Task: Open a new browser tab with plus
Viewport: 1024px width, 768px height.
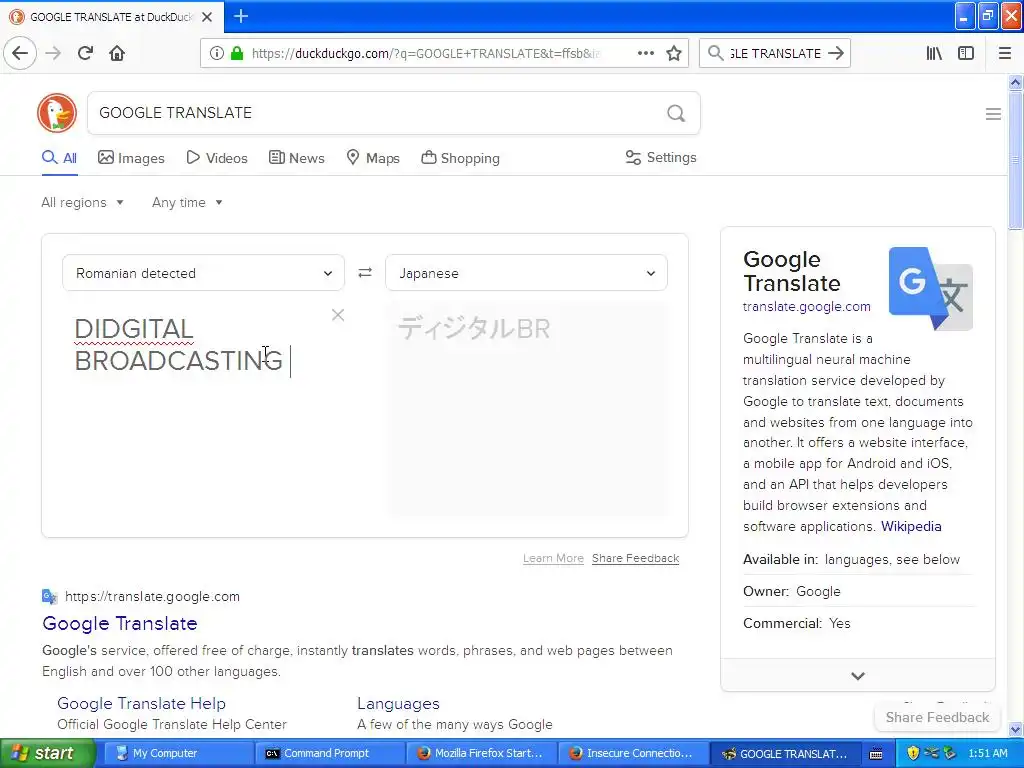Action: point(240,16)
